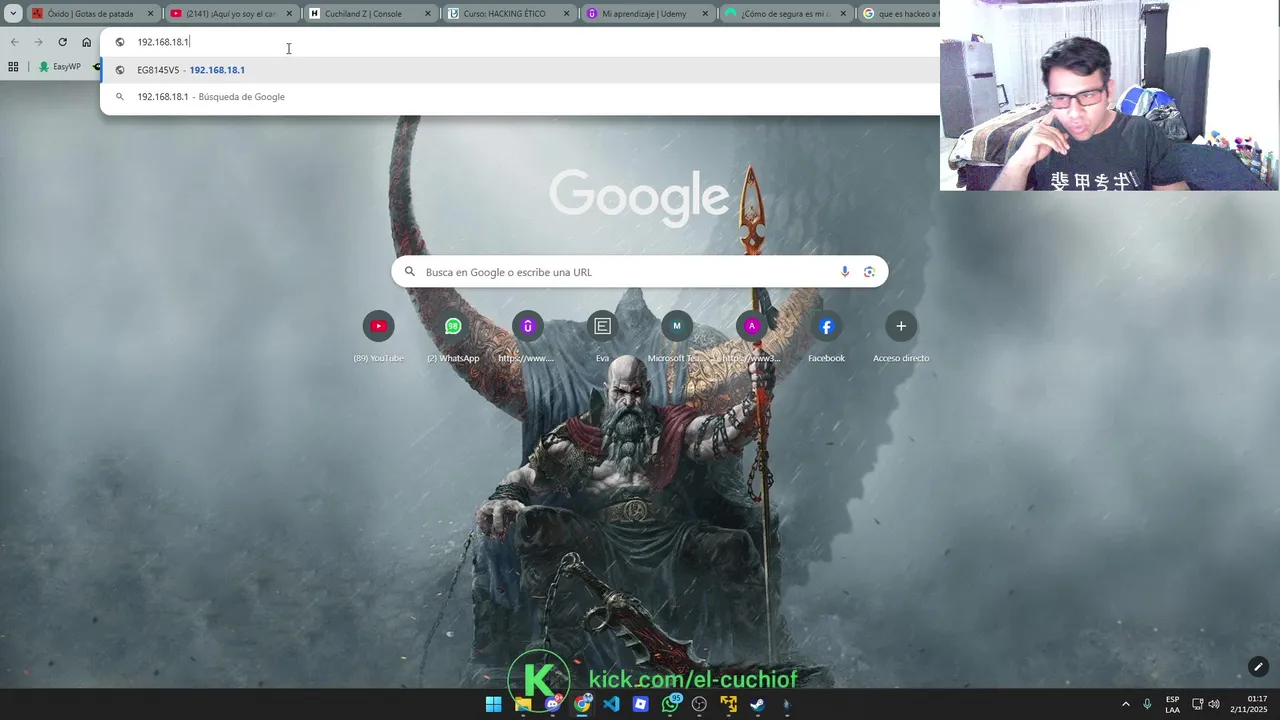Close the 'Cuchiland Z | Console' tab
1280x720 pixels.
(428, 14)
